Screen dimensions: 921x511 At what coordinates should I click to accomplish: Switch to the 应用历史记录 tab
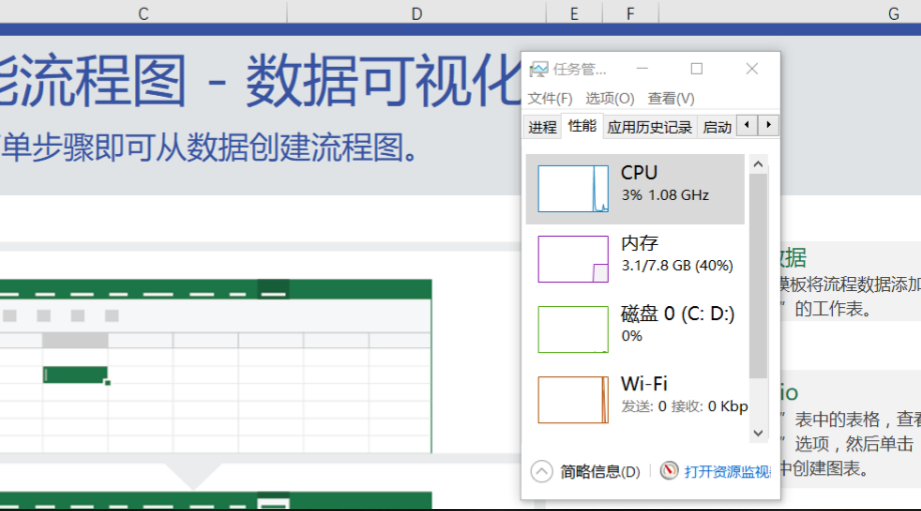pyautogui.click(x=649, y=127)
